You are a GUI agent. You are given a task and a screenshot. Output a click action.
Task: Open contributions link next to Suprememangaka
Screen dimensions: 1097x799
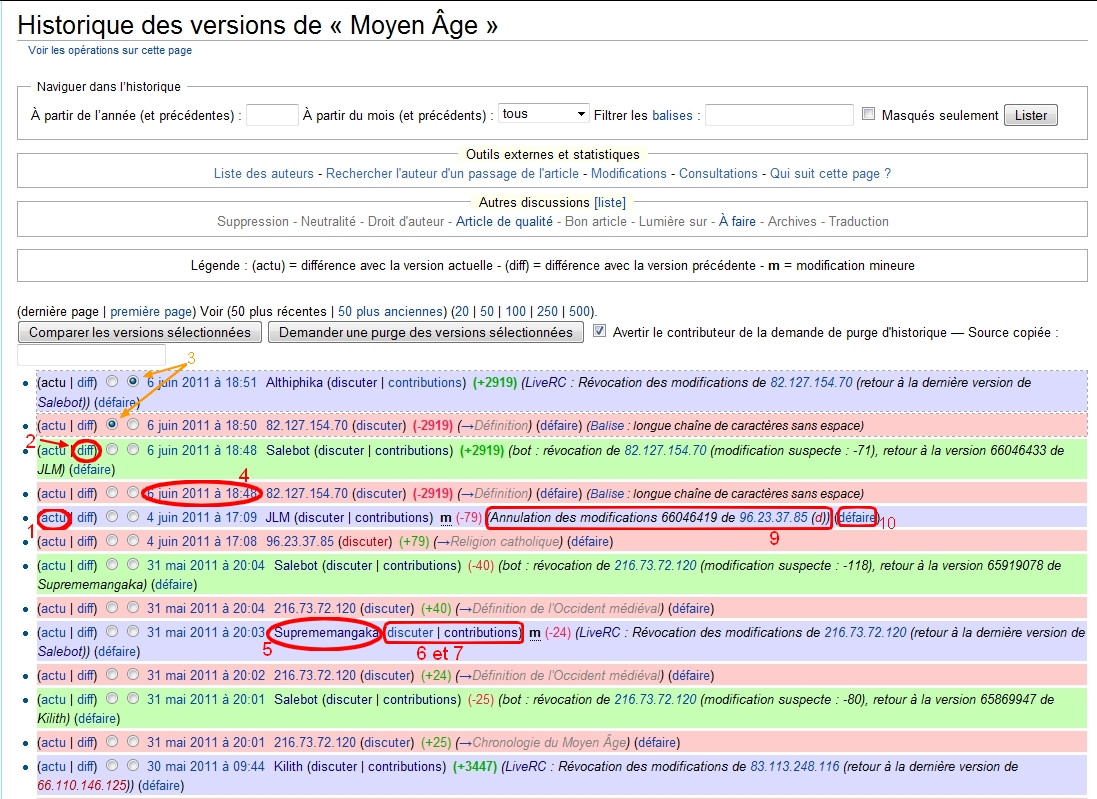tap(481, 632)
